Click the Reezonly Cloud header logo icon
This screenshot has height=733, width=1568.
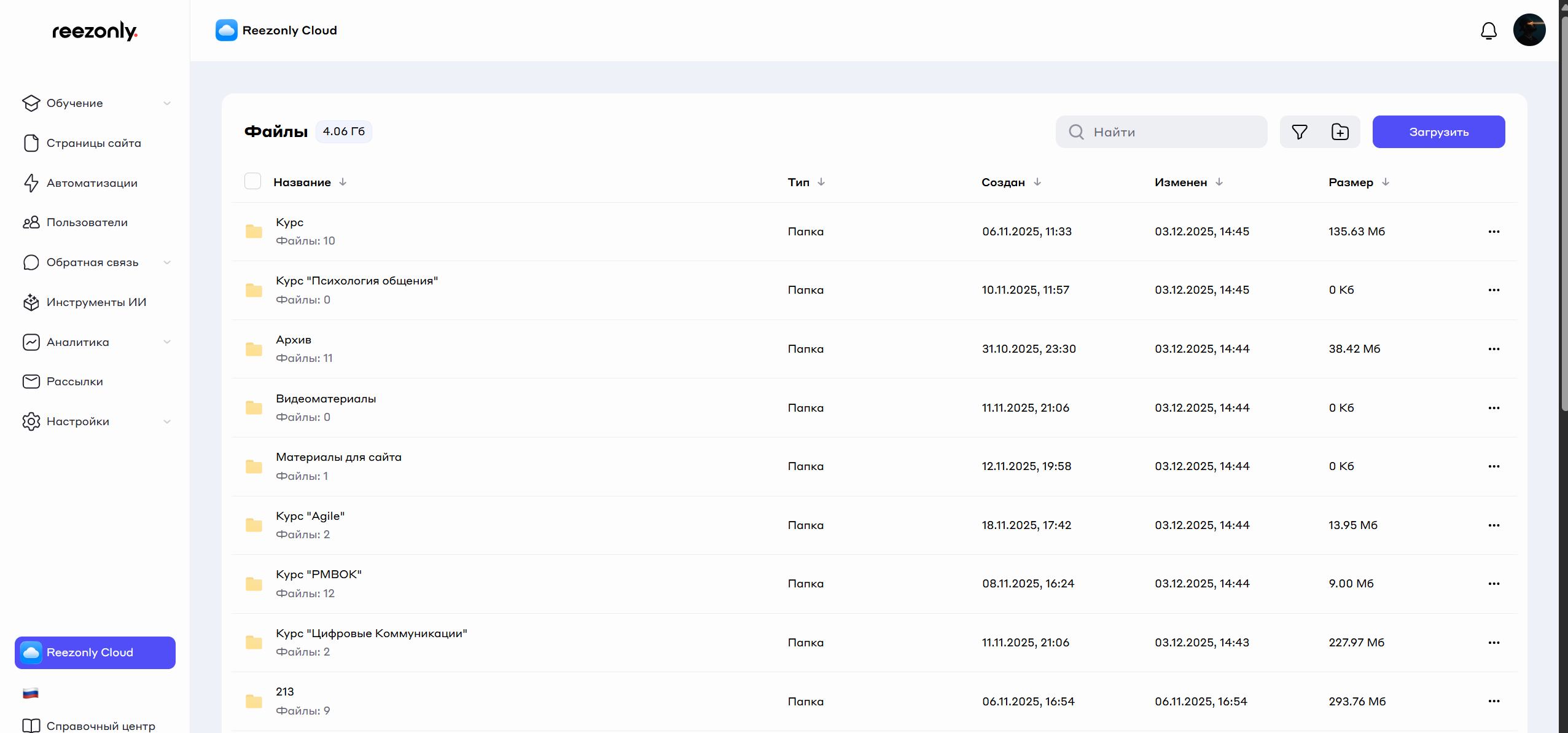click(227, 30)
